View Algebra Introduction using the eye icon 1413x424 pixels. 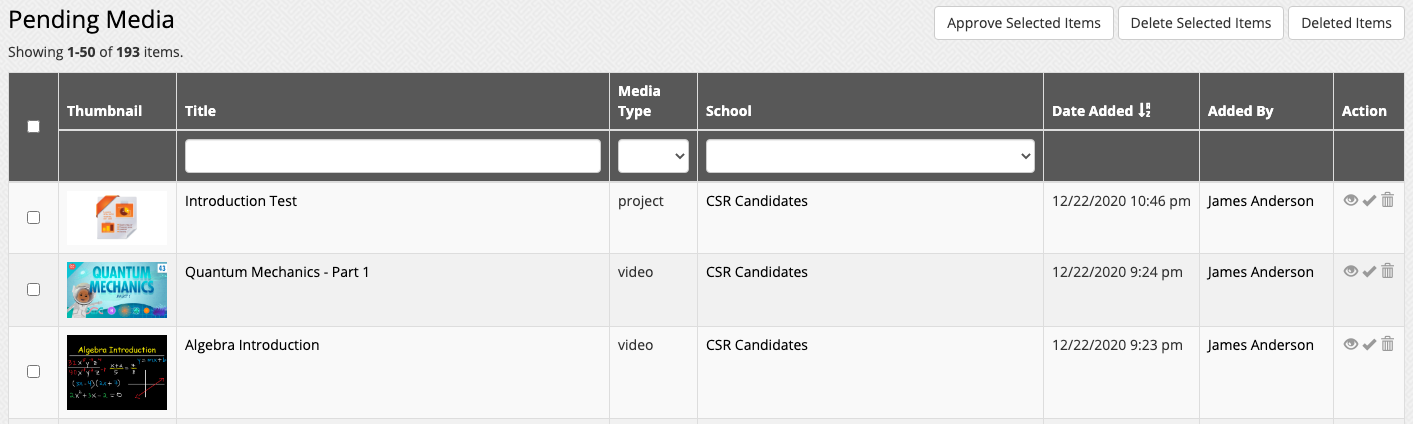pyautogui.click(x=1351, y=345)
